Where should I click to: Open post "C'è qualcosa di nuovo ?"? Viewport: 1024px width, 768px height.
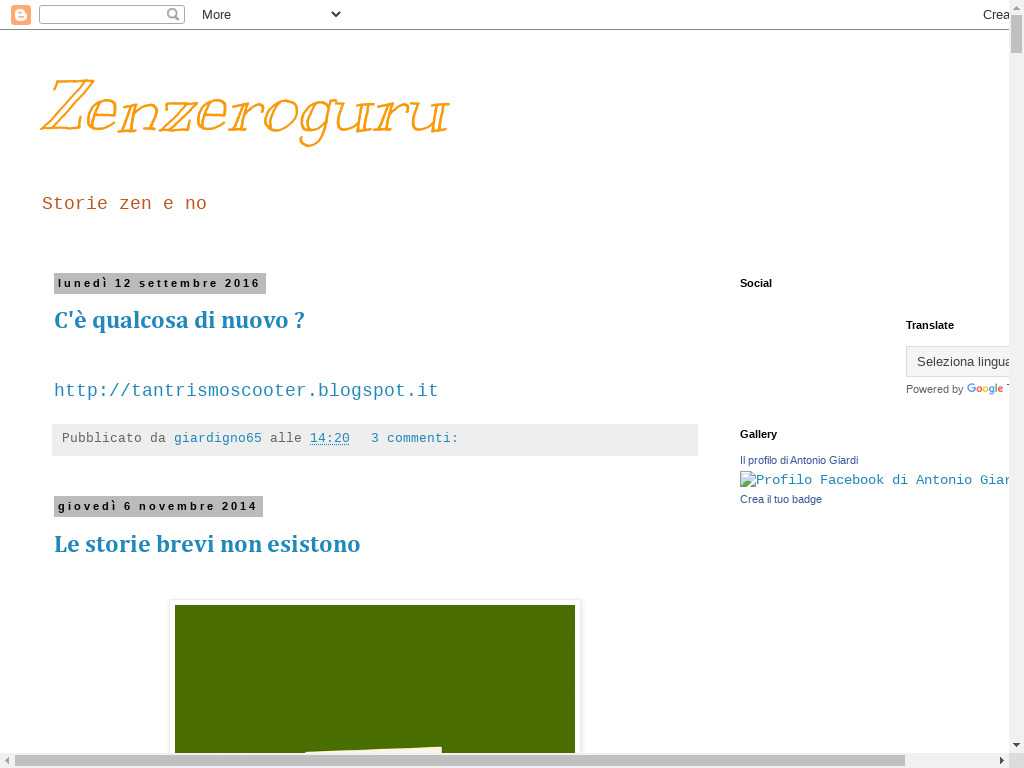(x=179, y=320)
